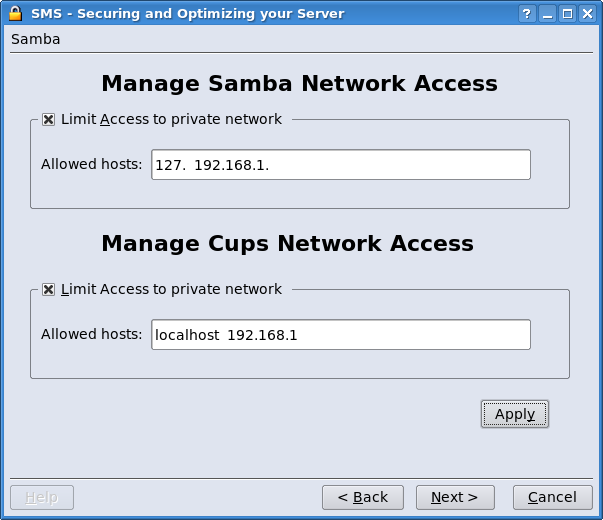Click the Samba section label
This screenshot has width=603, height=520.
36,39
